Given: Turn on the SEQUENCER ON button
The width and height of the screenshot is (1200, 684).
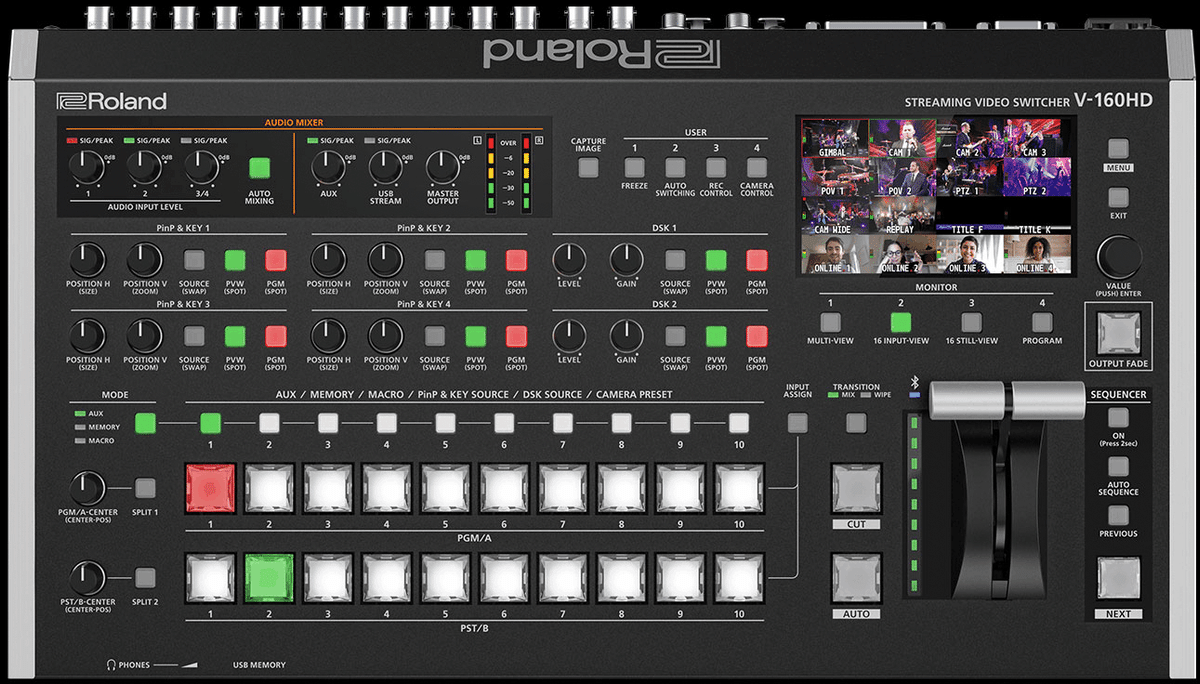Looking at the screenshot, I should 1118,418.
